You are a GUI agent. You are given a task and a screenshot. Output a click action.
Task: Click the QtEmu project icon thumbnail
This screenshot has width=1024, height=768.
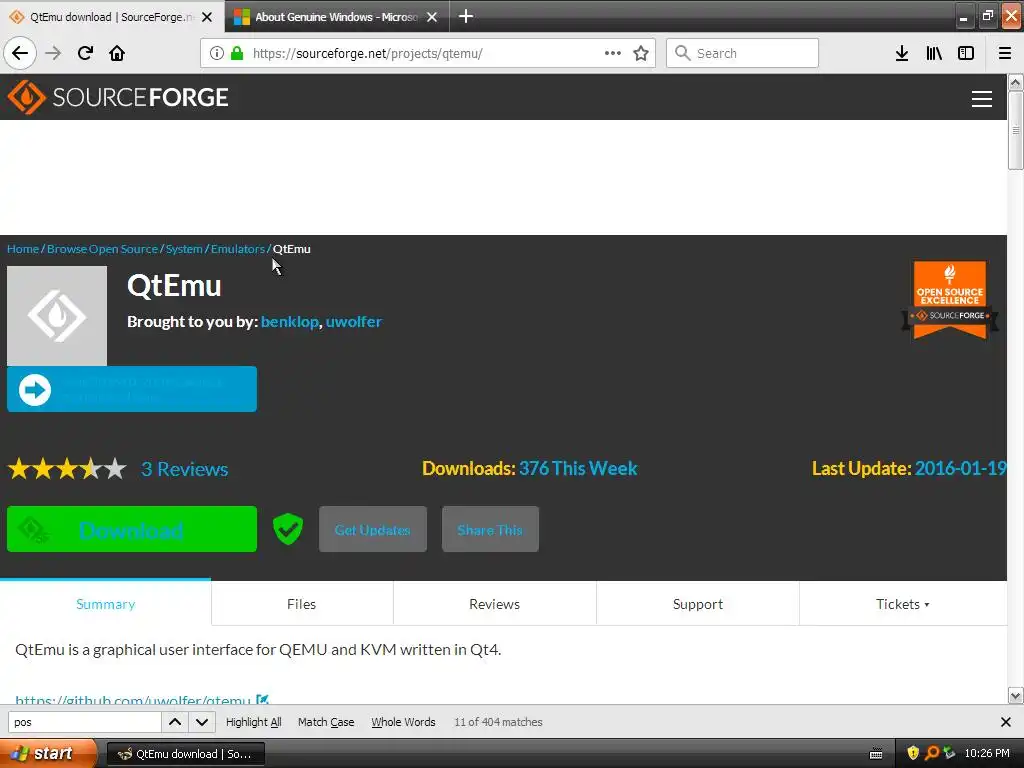57,315
